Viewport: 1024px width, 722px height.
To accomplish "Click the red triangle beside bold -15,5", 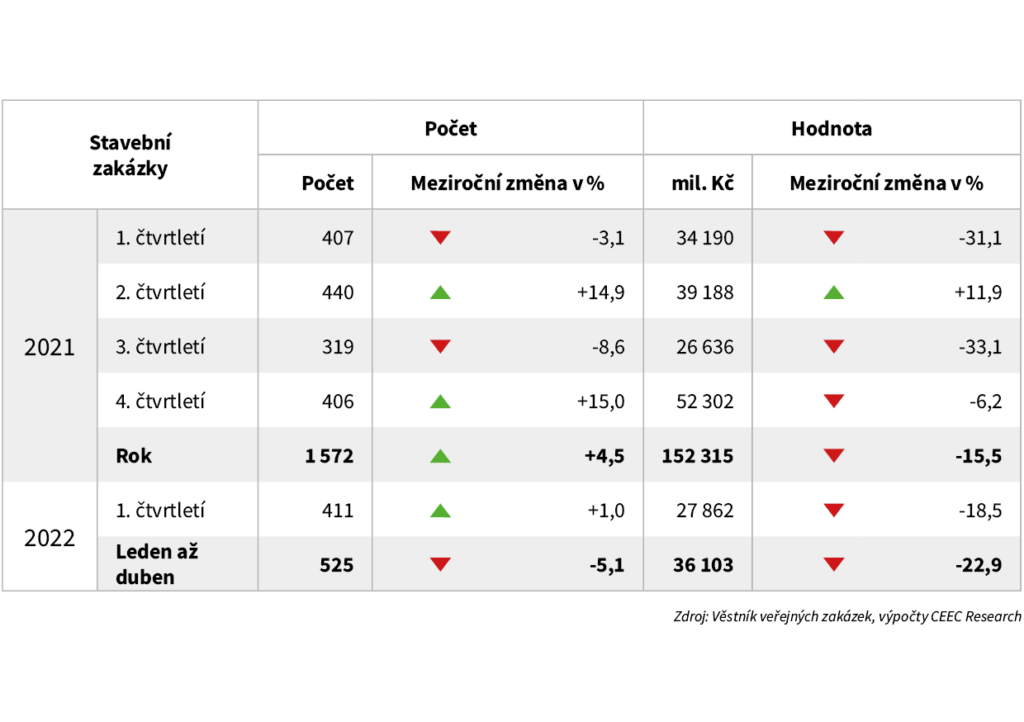I will 834,456.
